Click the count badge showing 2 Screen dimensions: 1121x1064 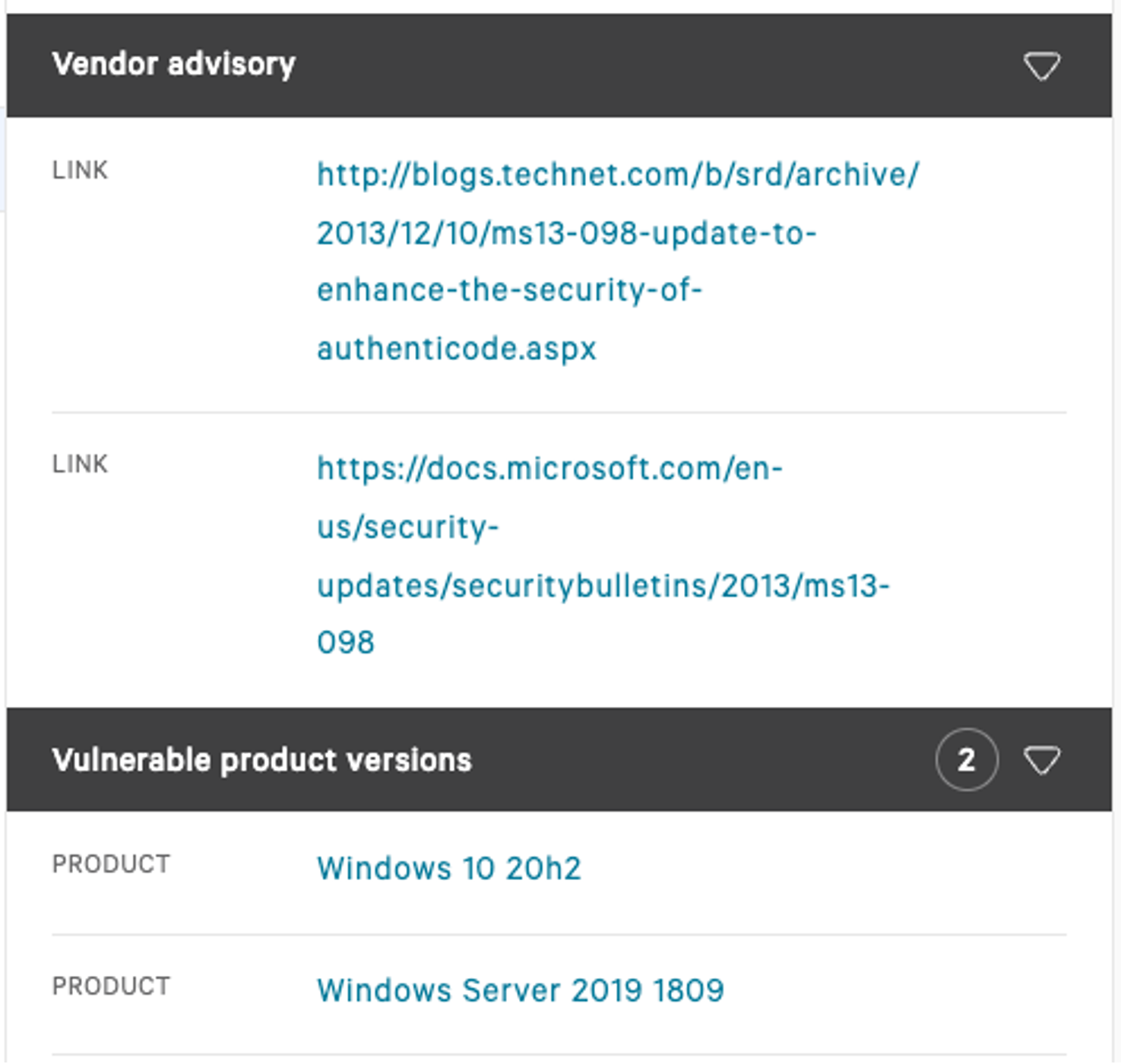tap(967, 759)
